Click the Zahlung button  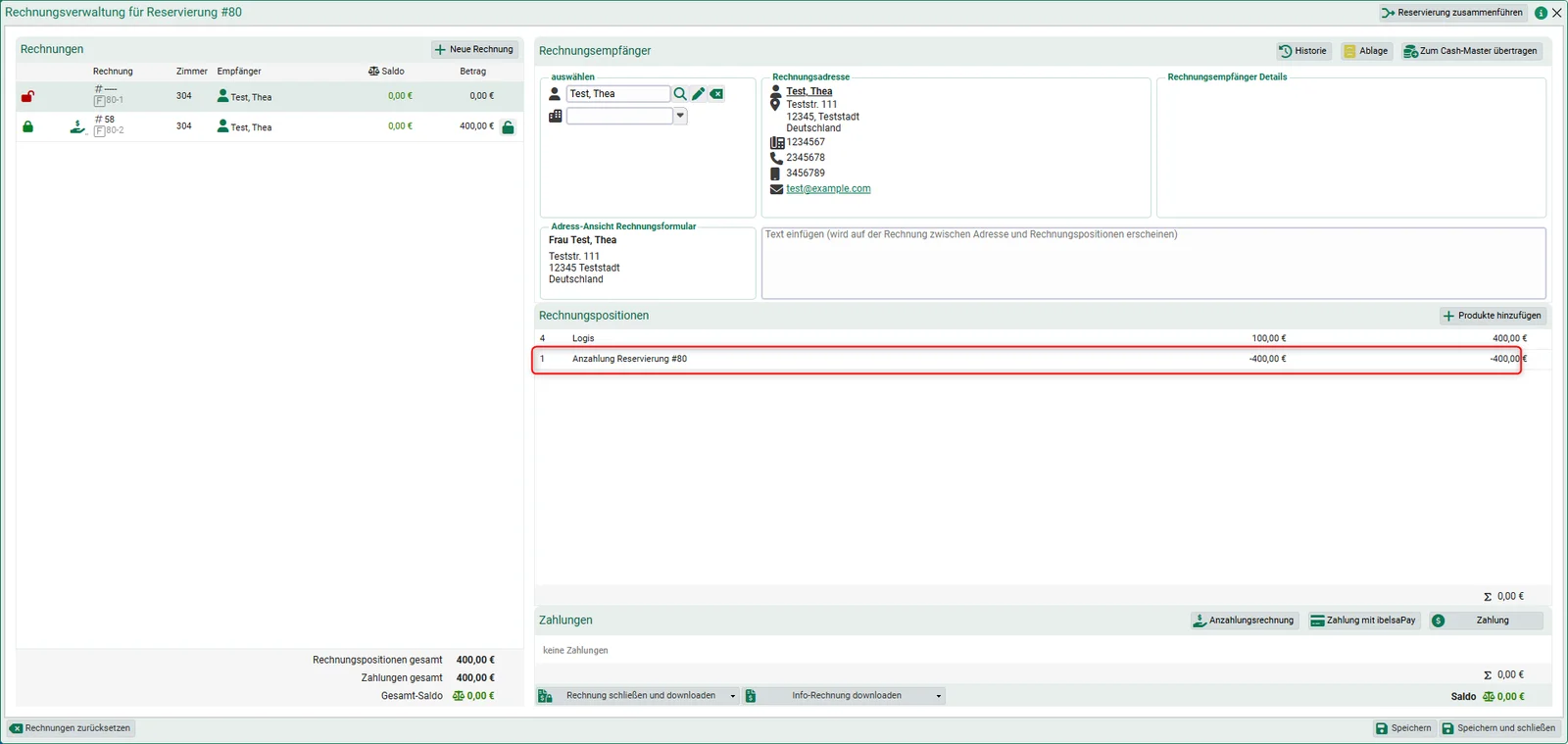tap(1486, 620)
